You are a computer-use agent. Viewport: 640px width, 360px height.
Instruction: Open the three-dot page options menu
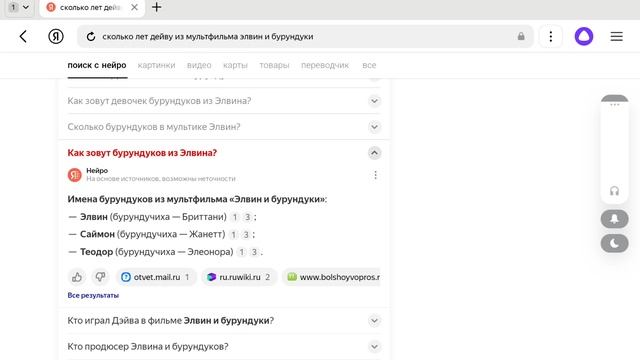tap(551, 37)
